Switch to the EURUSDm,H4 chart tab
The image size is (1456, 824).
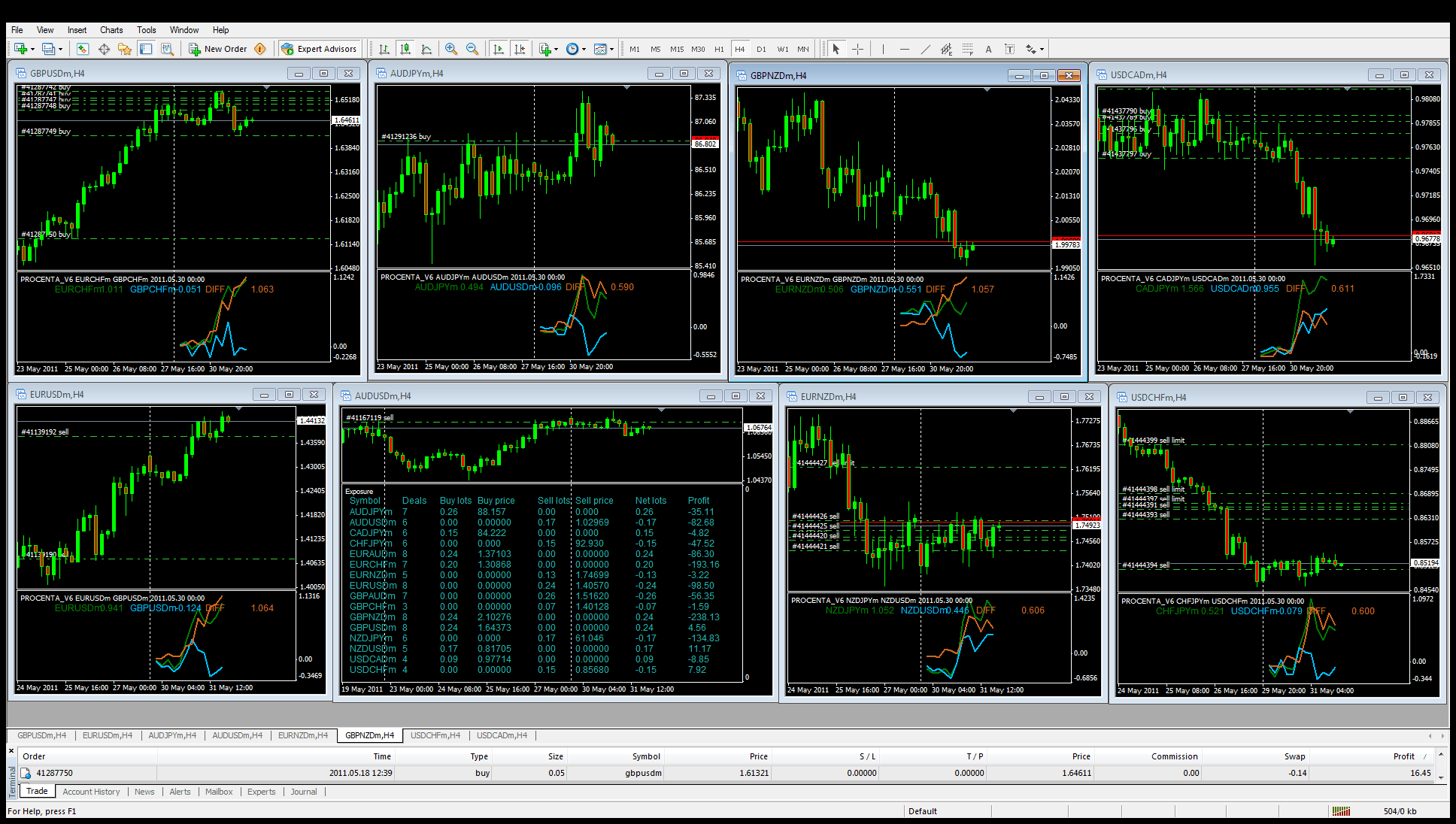(107, 735)
